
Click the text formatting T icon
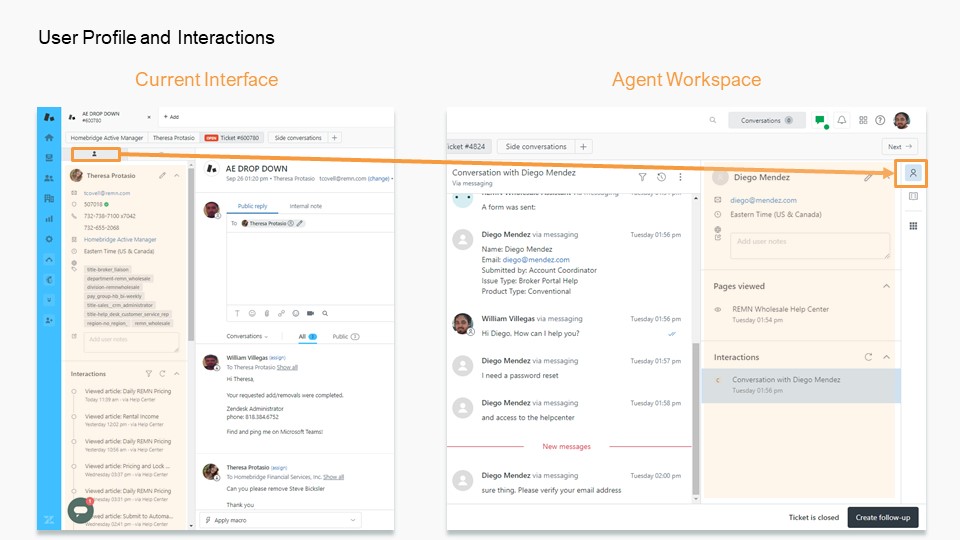237,313
